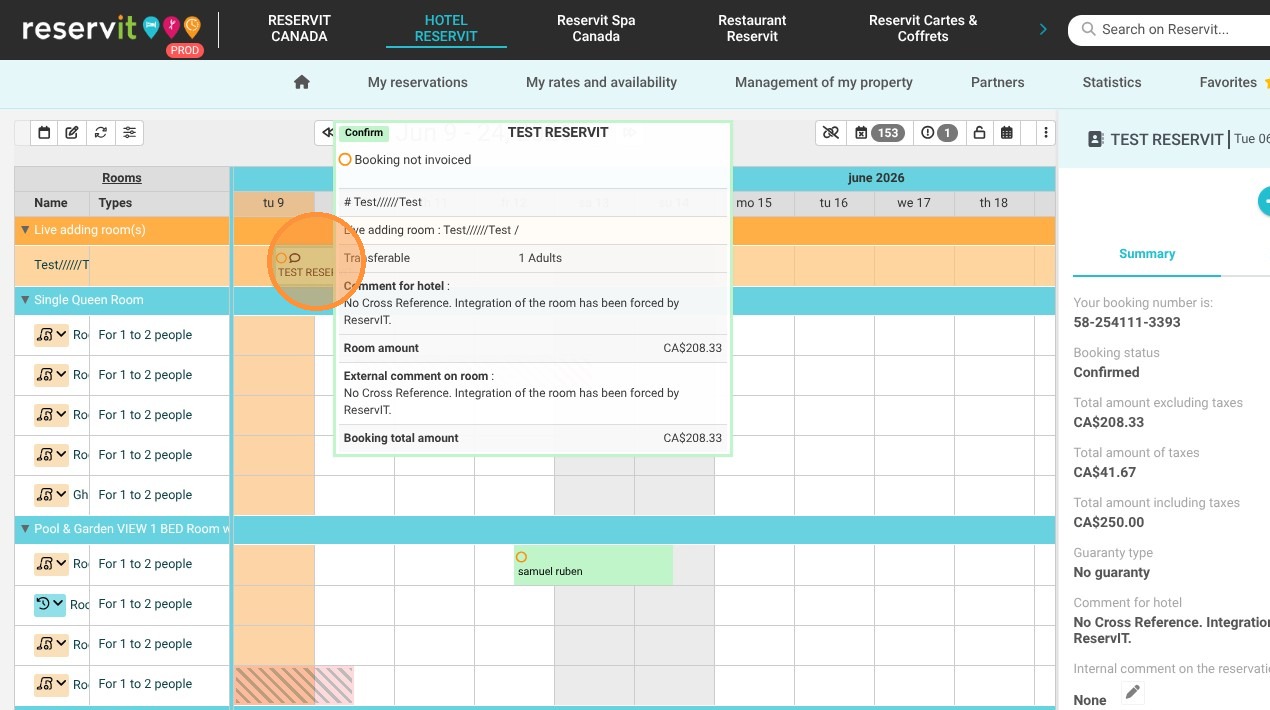Image resolution: width=1270 pixels, height=710 pixels.
Task: Click the red hatched blocked-dates block
Action: pos(294,685)
